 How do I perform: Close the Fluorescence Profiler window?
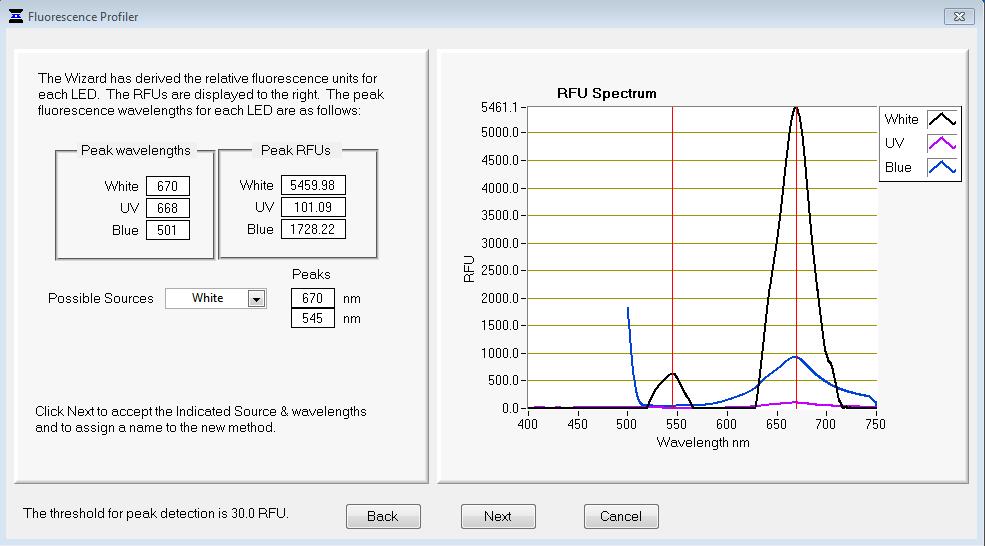(x=959, y=17)
